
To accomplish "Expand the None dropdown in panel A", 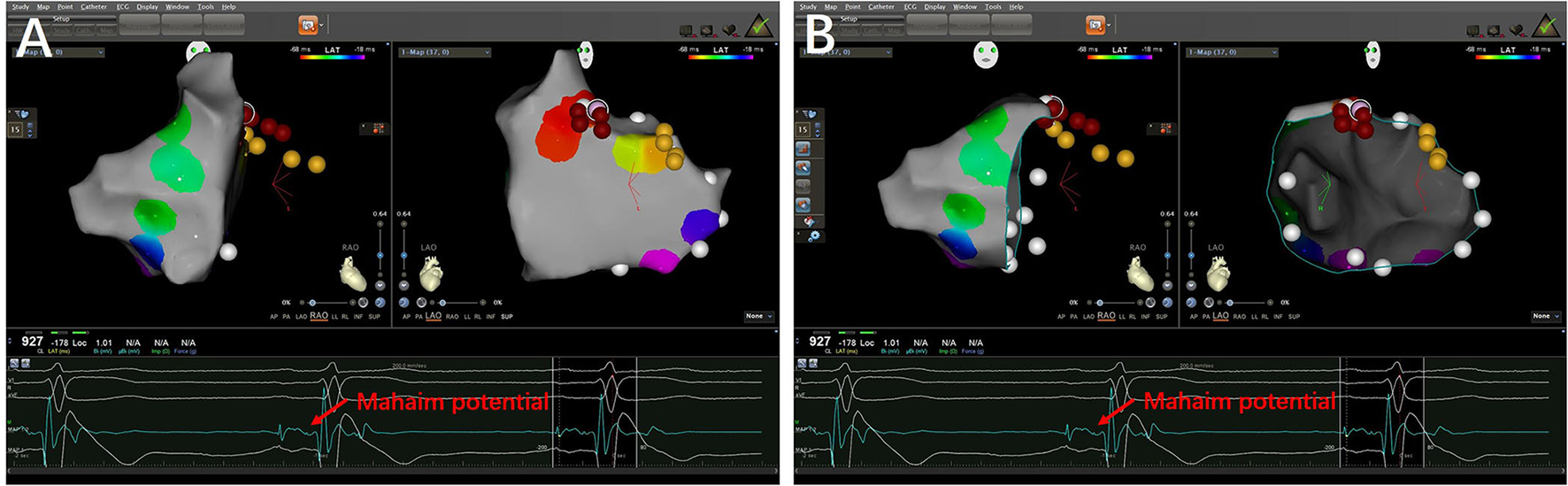I will point(757,316).
